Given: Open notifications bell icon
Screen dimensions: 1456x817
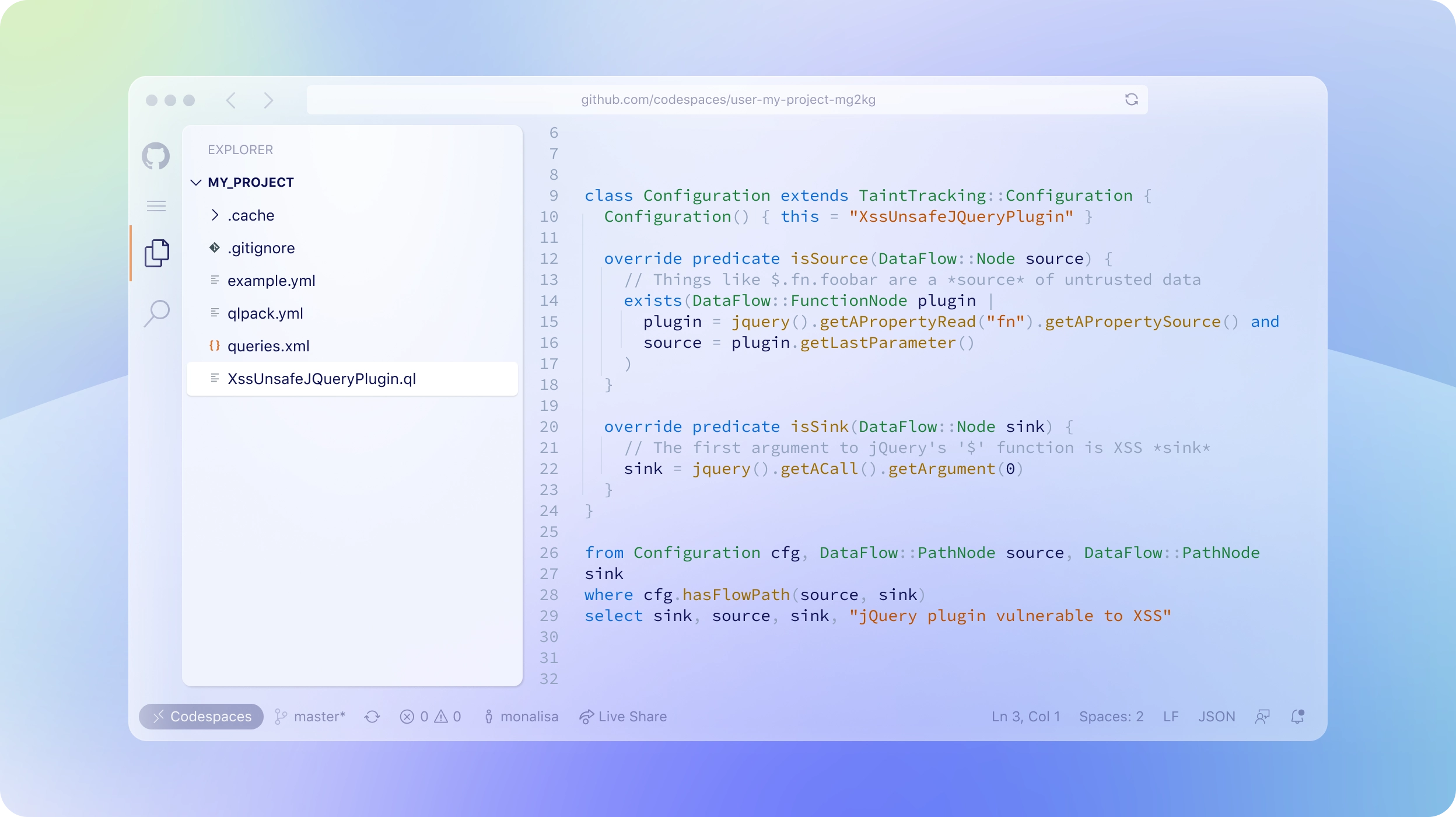Looking at the screenshot, I should [1297, 717].
